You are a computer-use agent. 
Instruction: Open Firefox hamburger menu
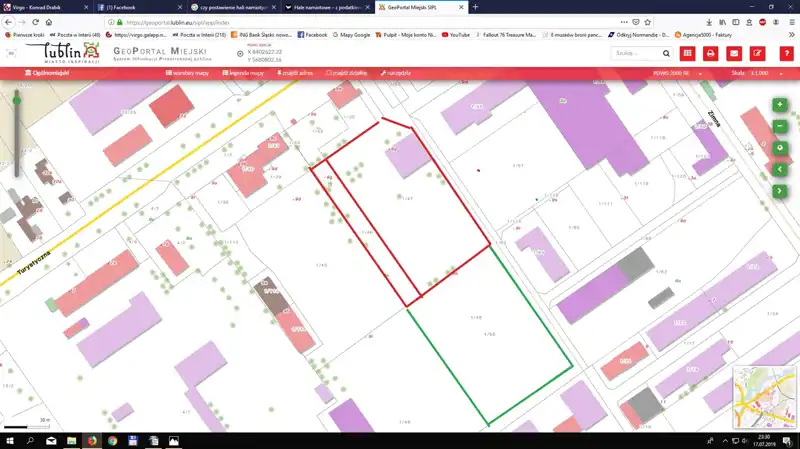792,22
